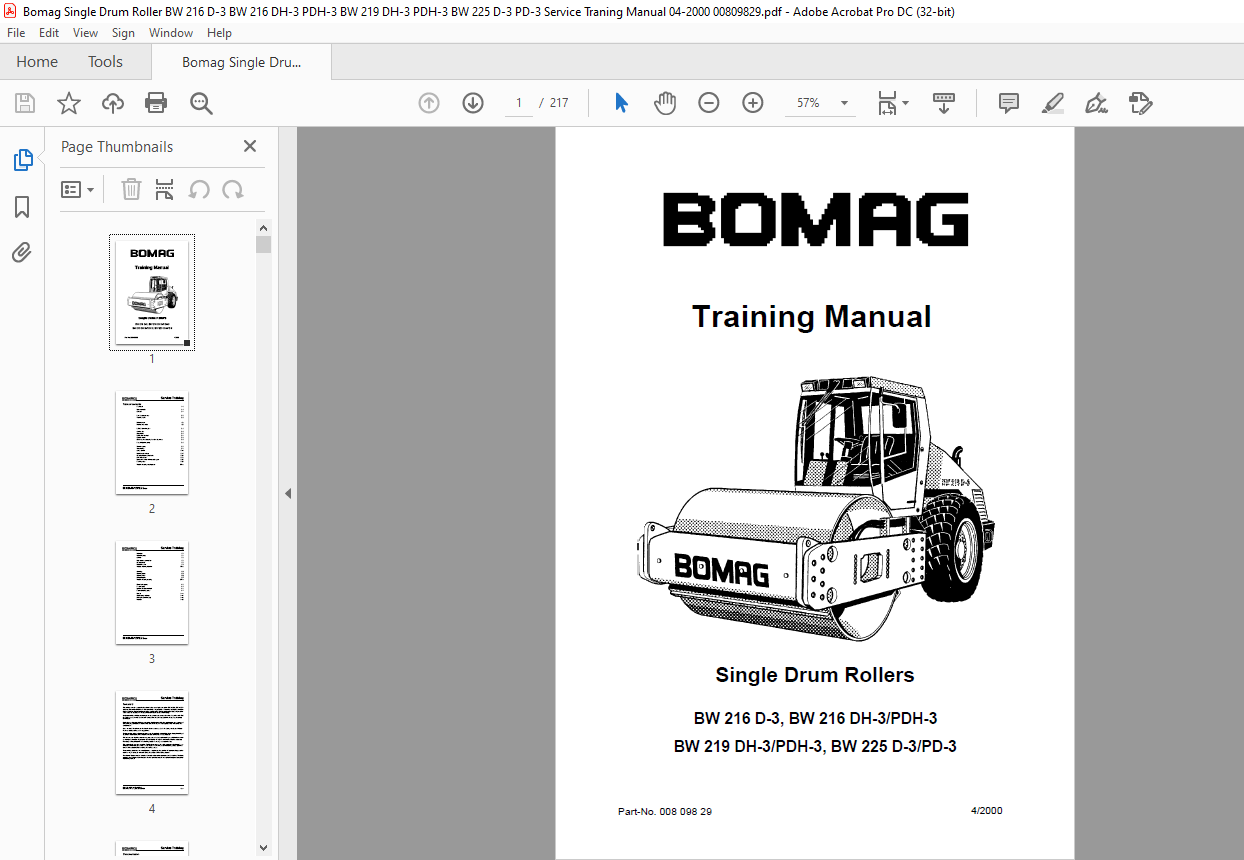Viewport: 1244px width, 860px height.
Task: Click the Save file icon
Action: click(25, 103)
